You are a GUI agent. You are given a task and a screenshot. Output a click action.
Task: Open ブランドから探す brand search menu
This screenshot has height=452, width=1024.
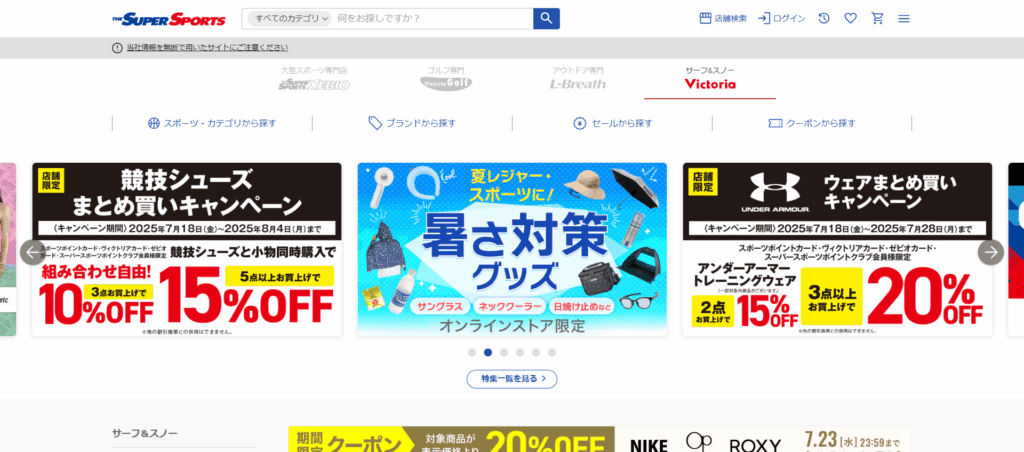(x=412, y=123)
